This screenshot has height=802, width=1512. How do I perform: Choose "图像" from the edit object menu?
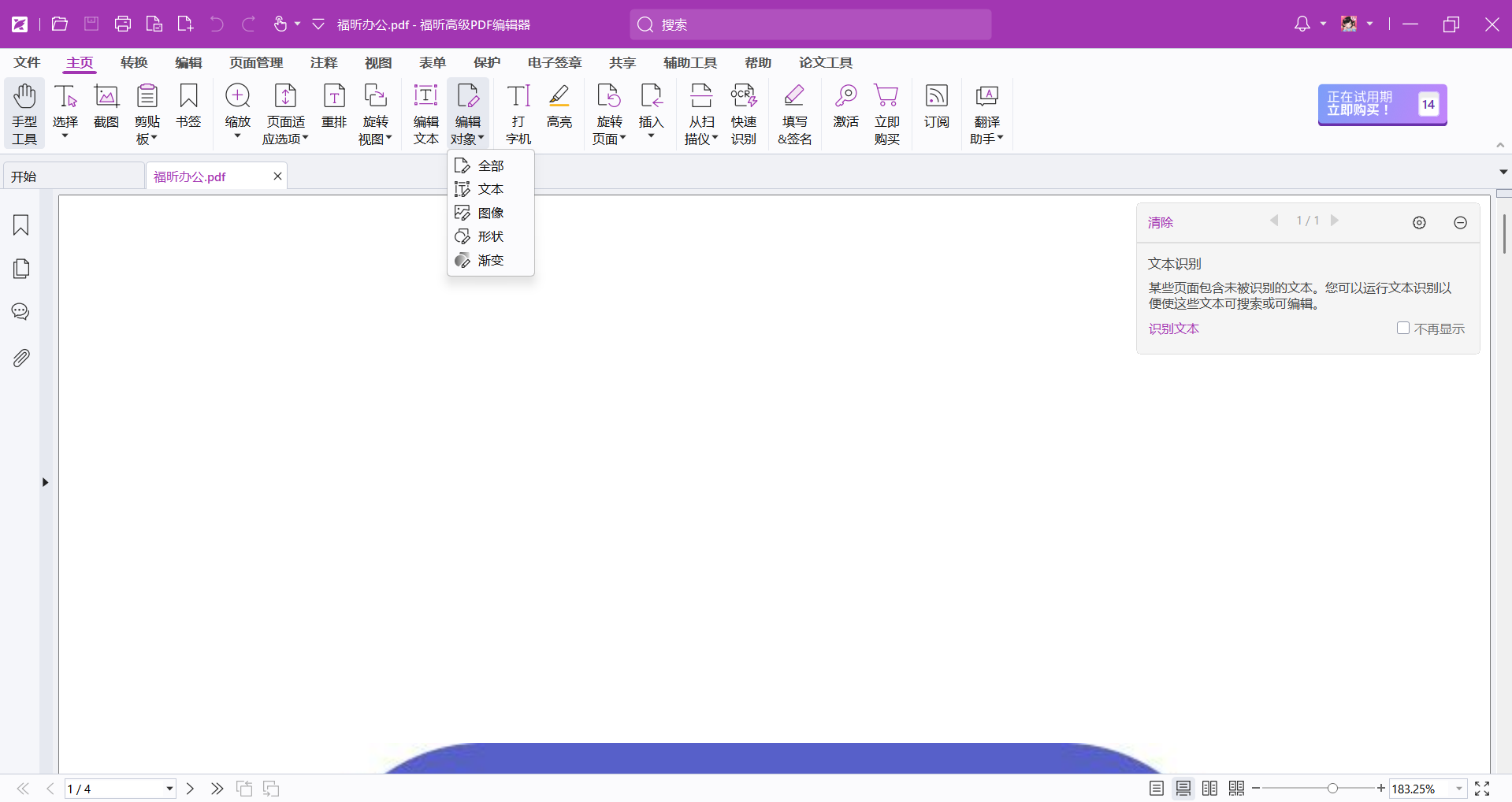pos(490,213)
